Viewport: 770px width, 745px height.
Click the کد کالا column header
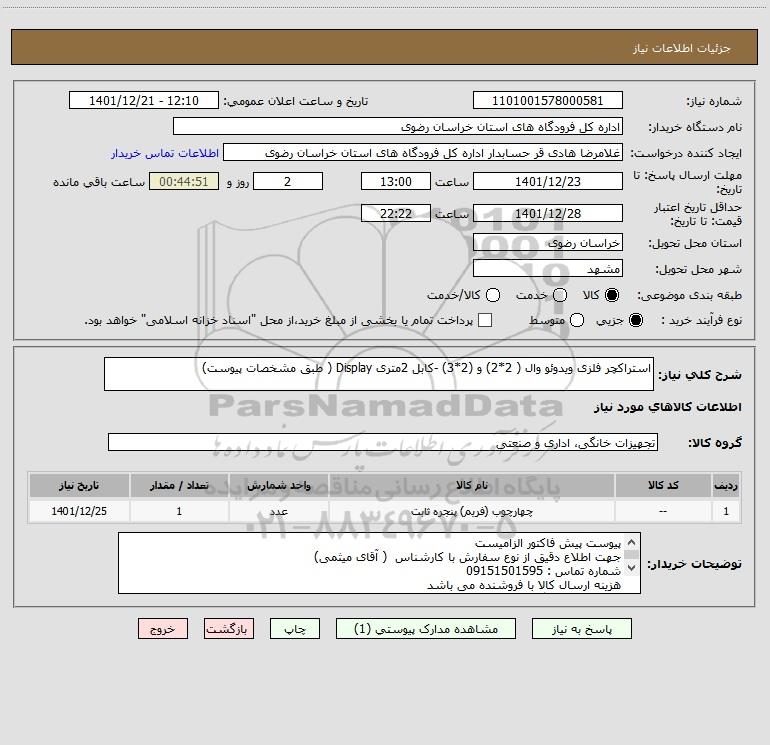click(x=663, y=485)
